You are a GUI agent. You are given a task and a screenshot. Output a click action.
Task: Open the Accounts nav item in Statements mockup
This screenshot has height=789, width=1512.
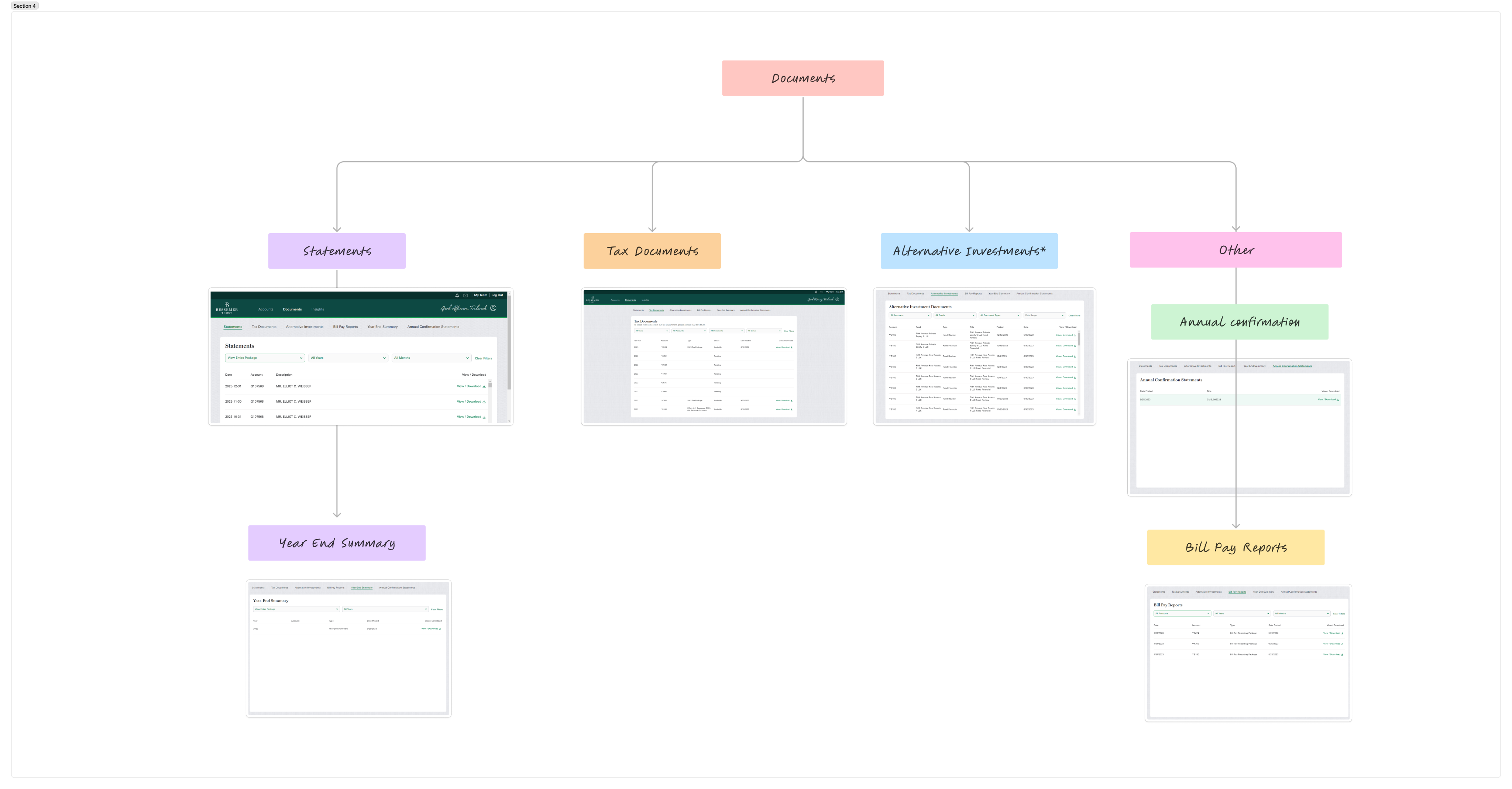(x=265, y=309)
